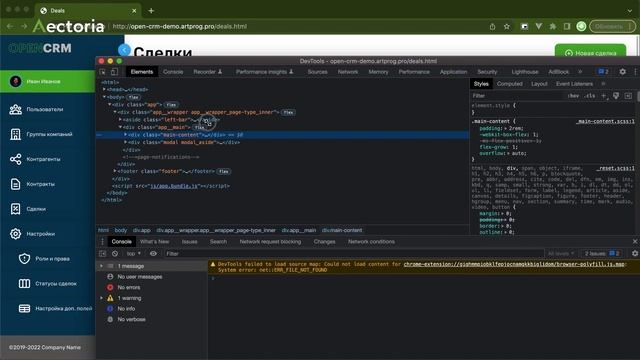Viewport: 640px width, 360px height.
Task: Open the extensions puzzle icon
Action: tap(553, 27)
